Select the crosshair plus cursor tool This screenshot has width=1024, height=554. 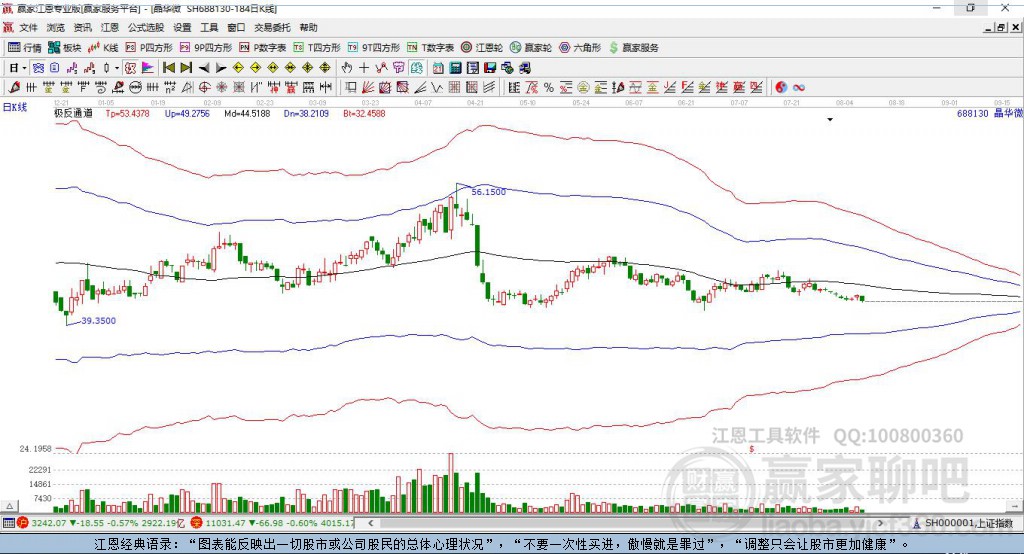coord(364,68)
